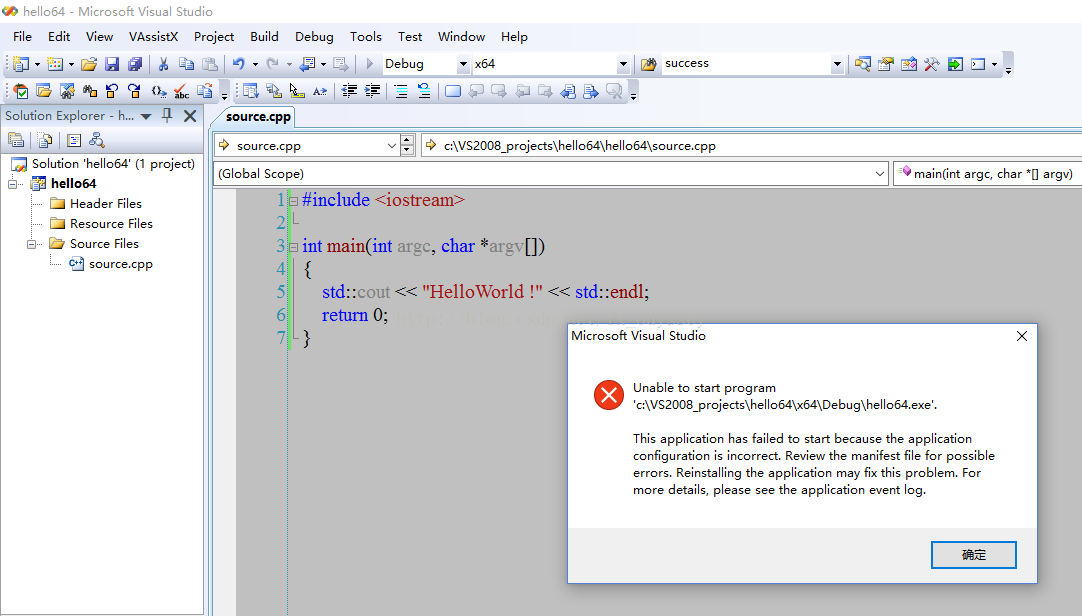Save the file with the floppy icon
This screenshot has height=616, width=1082.
[112, 64]
